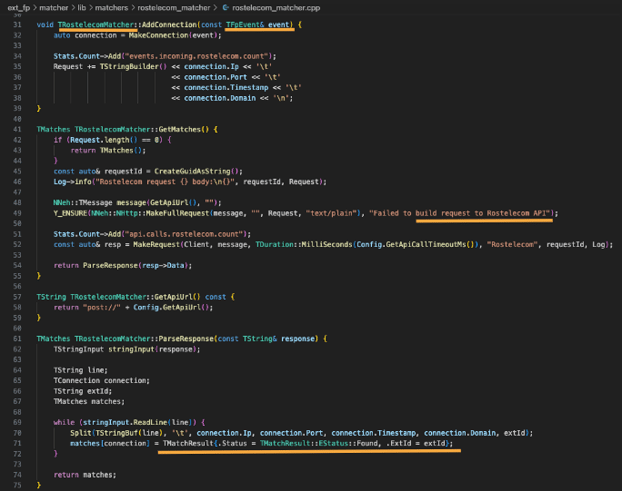Open the matchers breadcrumb folder
The width and height of the screenshot is (622, 491).
(x=111, y=8)
